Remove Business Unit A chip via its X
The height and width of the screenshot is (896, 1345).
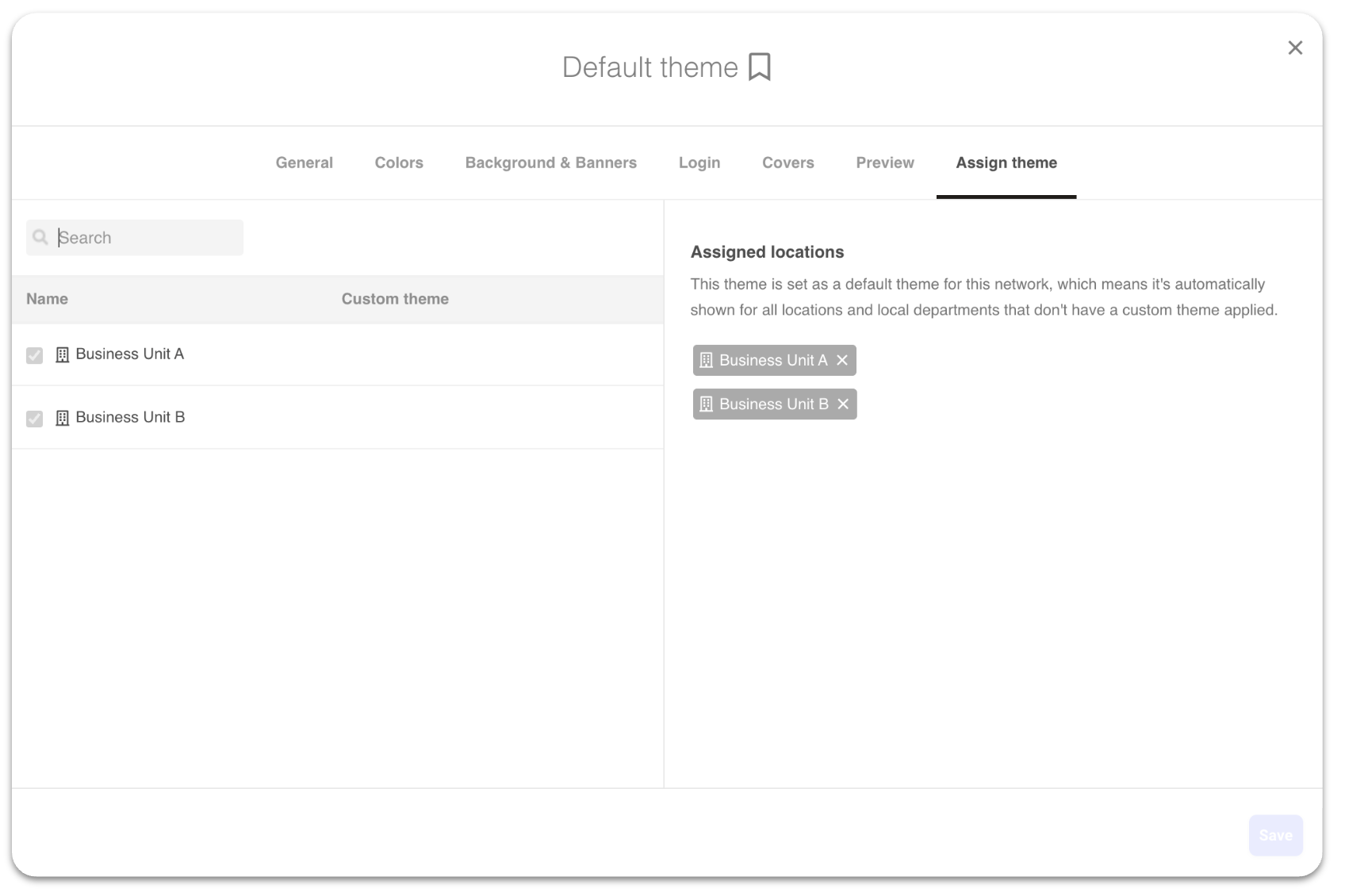click(x=842, y=360)
